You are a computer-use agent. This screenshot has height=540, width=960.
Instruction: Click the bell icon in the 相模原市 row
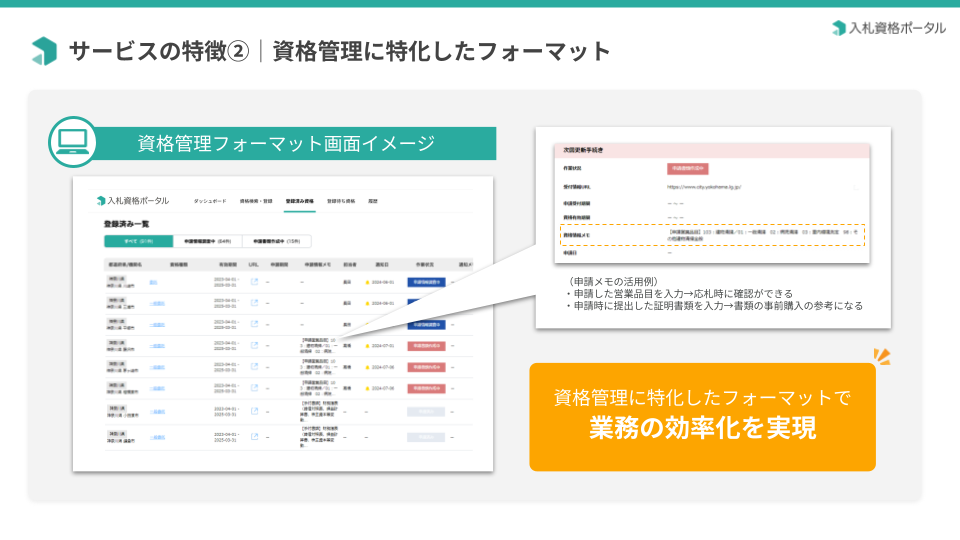coord(367,388)
